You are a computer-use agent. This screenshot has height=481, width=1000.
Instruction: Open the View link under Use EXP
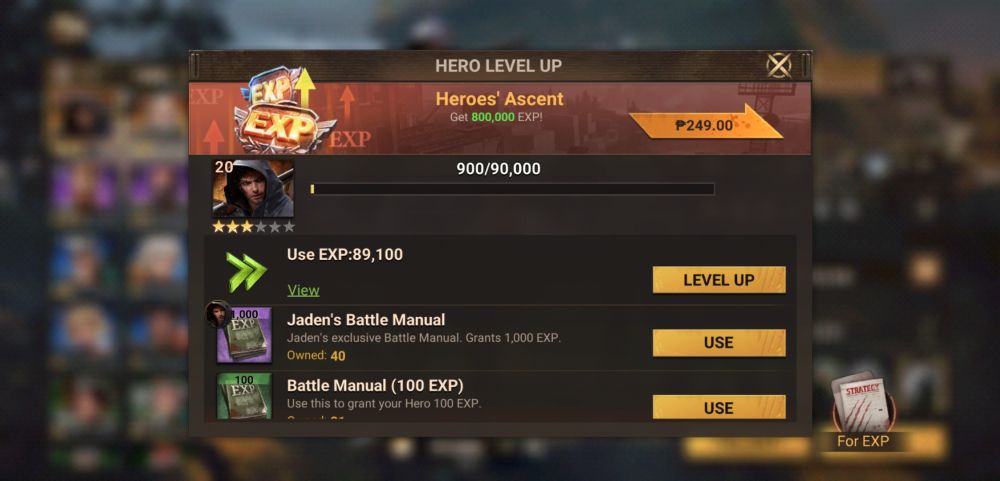[x=303, y=290]
